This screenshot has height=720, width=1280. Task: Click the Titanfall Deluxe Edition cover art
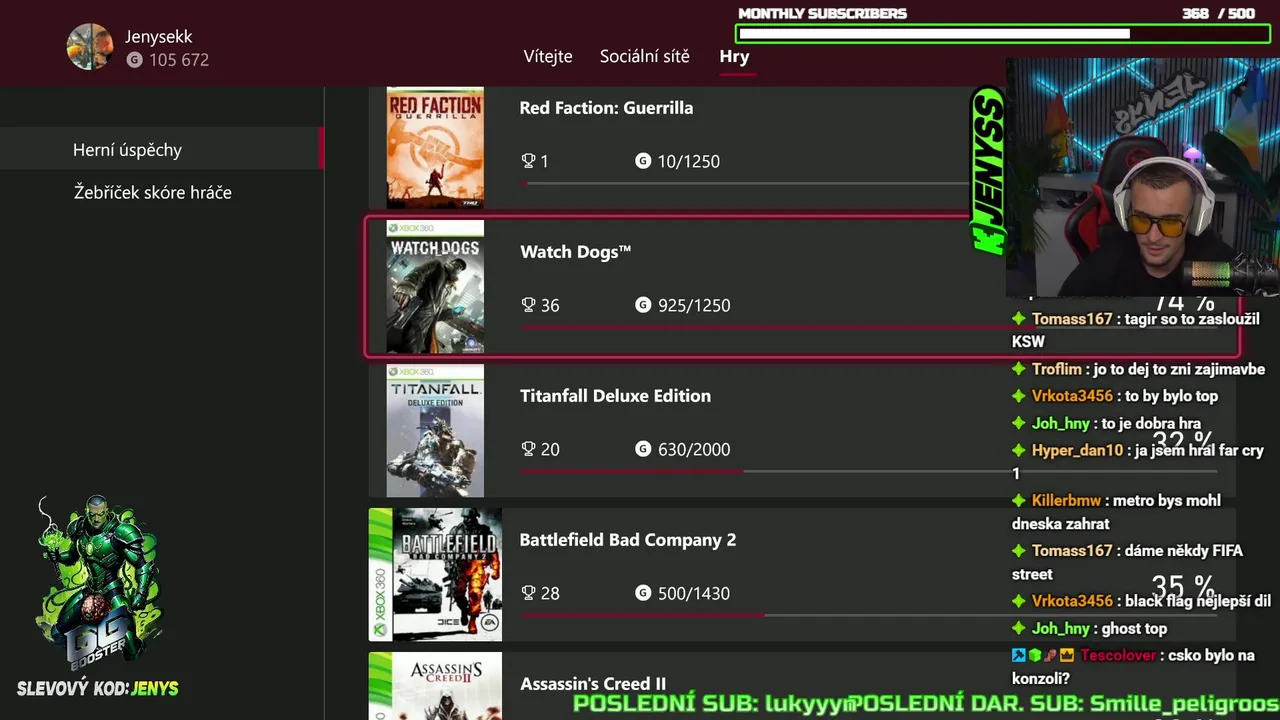click(x=435, y=431)
